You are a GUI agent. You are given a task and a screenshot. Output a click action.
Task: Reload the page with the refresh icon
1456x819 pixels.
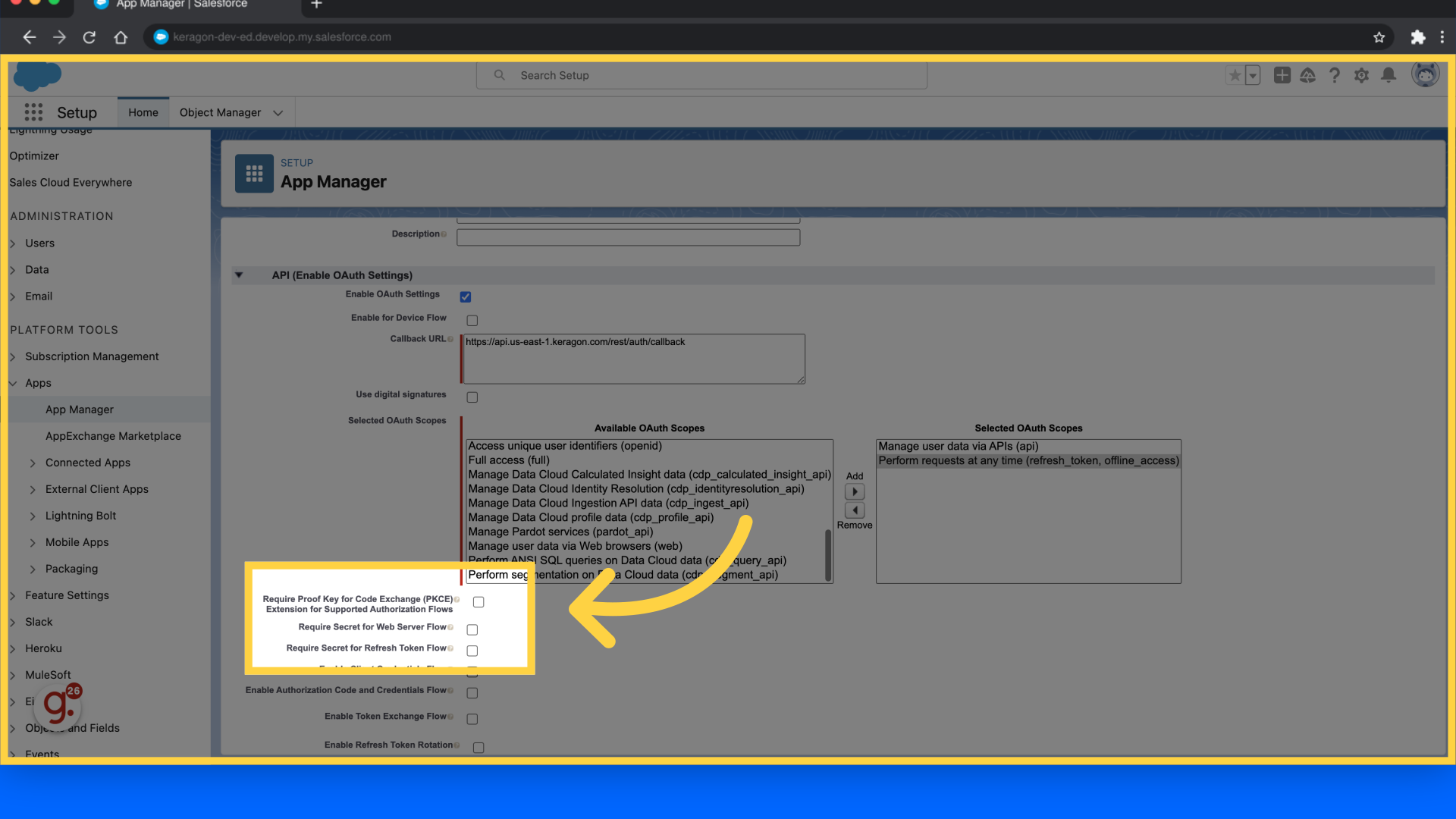[x=89, y=37]
